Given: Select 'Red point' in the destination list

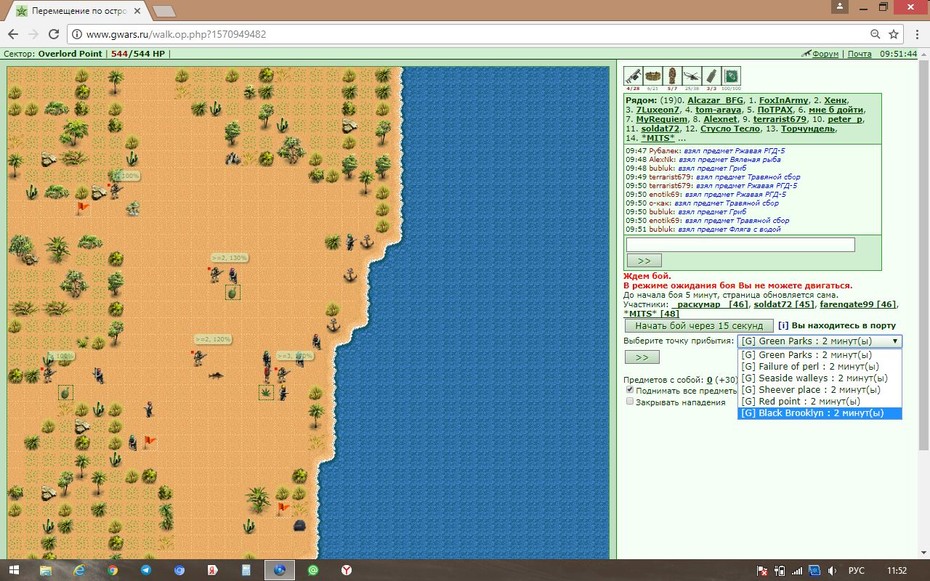Looking at the screenshot, I should (x=820, y=401).
